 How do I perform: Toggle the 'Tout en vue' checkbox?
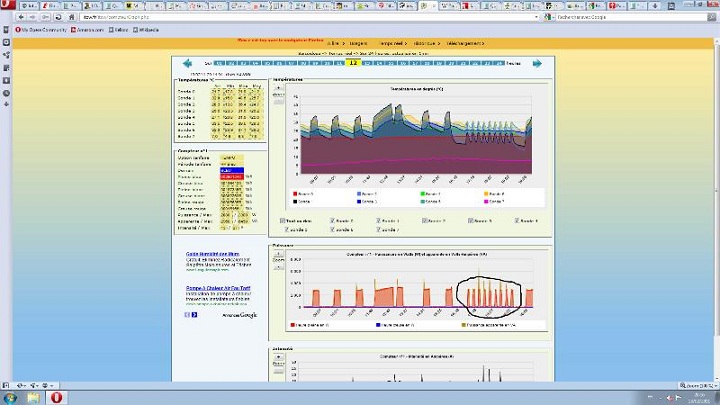[282, 220]
